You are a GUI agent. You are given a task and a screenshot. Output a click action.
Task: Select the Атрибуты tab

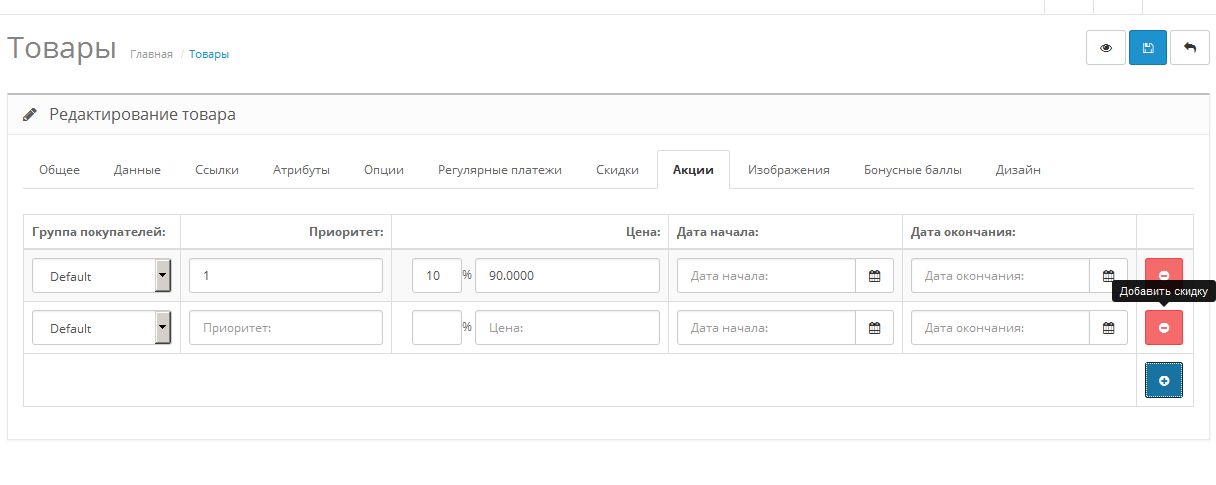pyautogui.click(x=301, y=170)
